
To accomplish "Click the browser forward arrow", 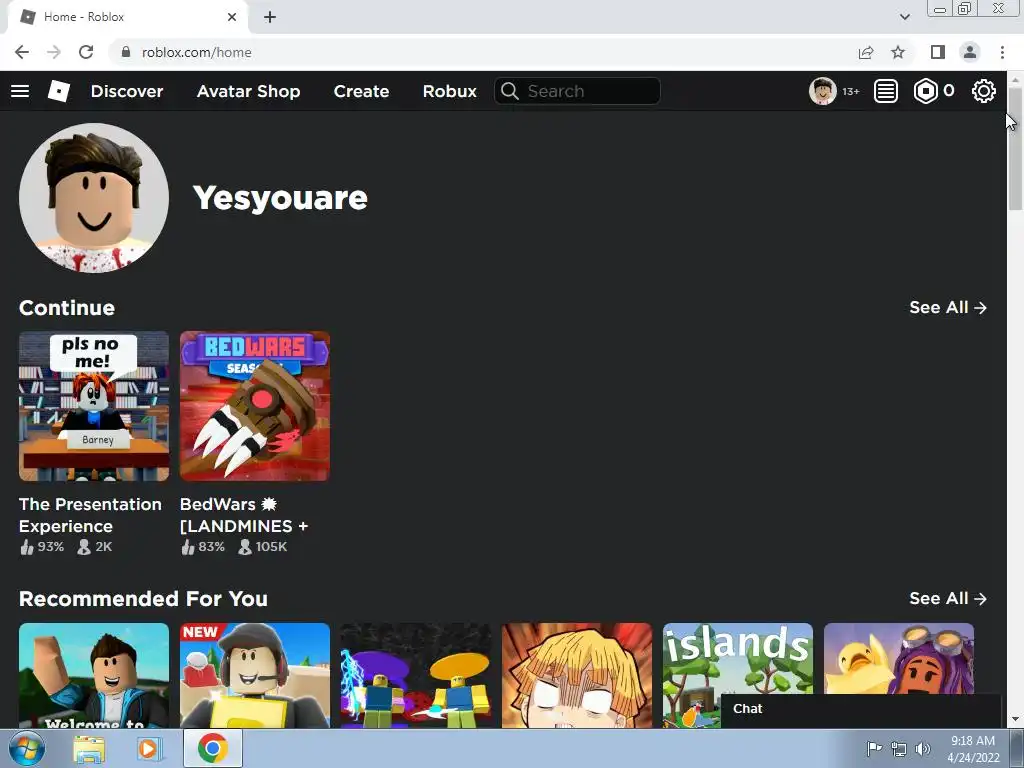I will pos(54,52).
